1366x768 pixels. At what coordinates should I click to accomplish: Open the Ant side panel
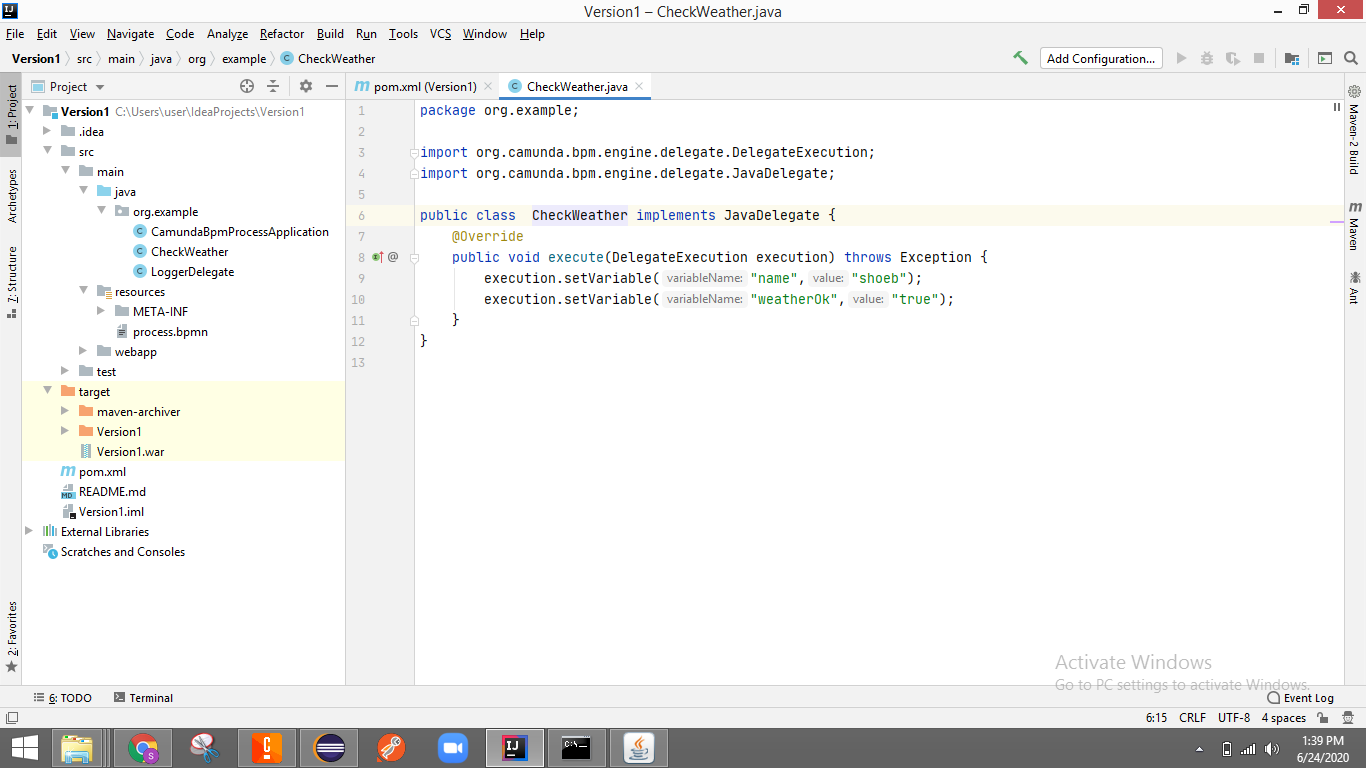click(1354, 287)
